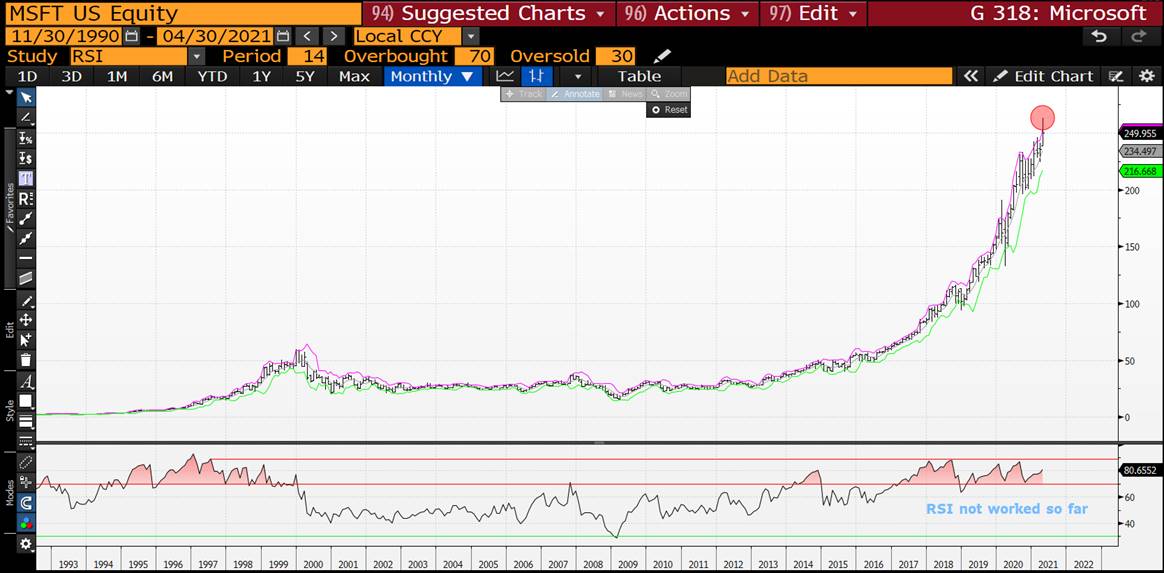Pick the extended line with nodes tool
The image size is (1164, 573).
point(26,238)
